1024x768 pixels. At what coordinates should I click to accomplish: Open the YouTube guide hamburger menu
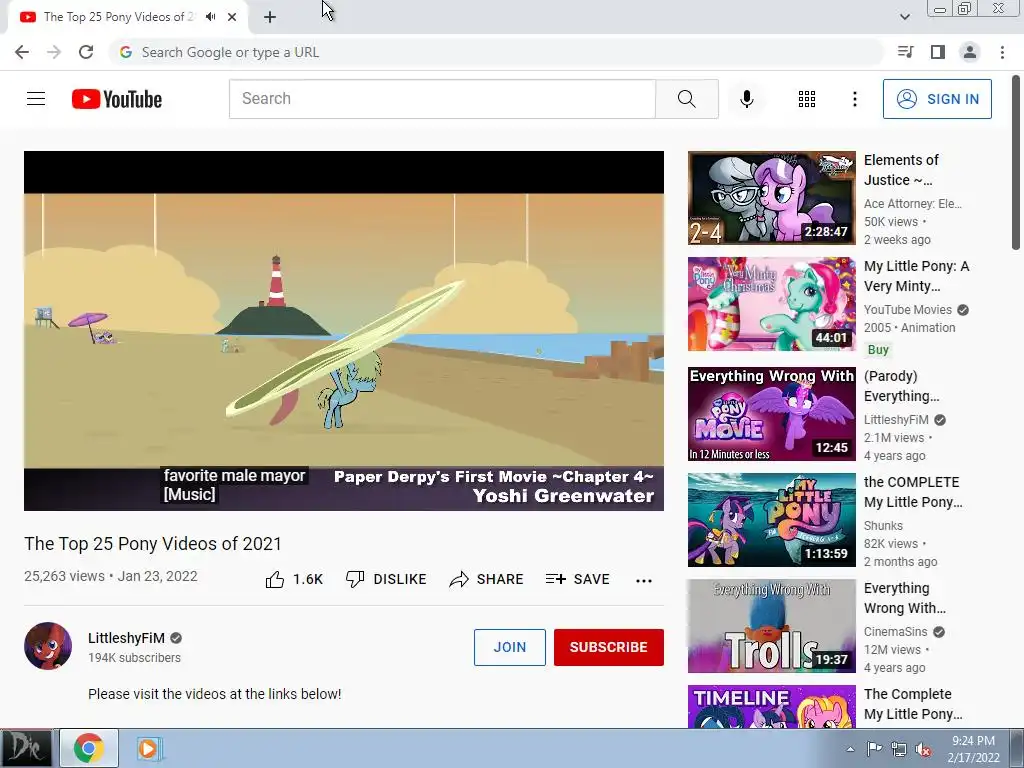(36, 99)
